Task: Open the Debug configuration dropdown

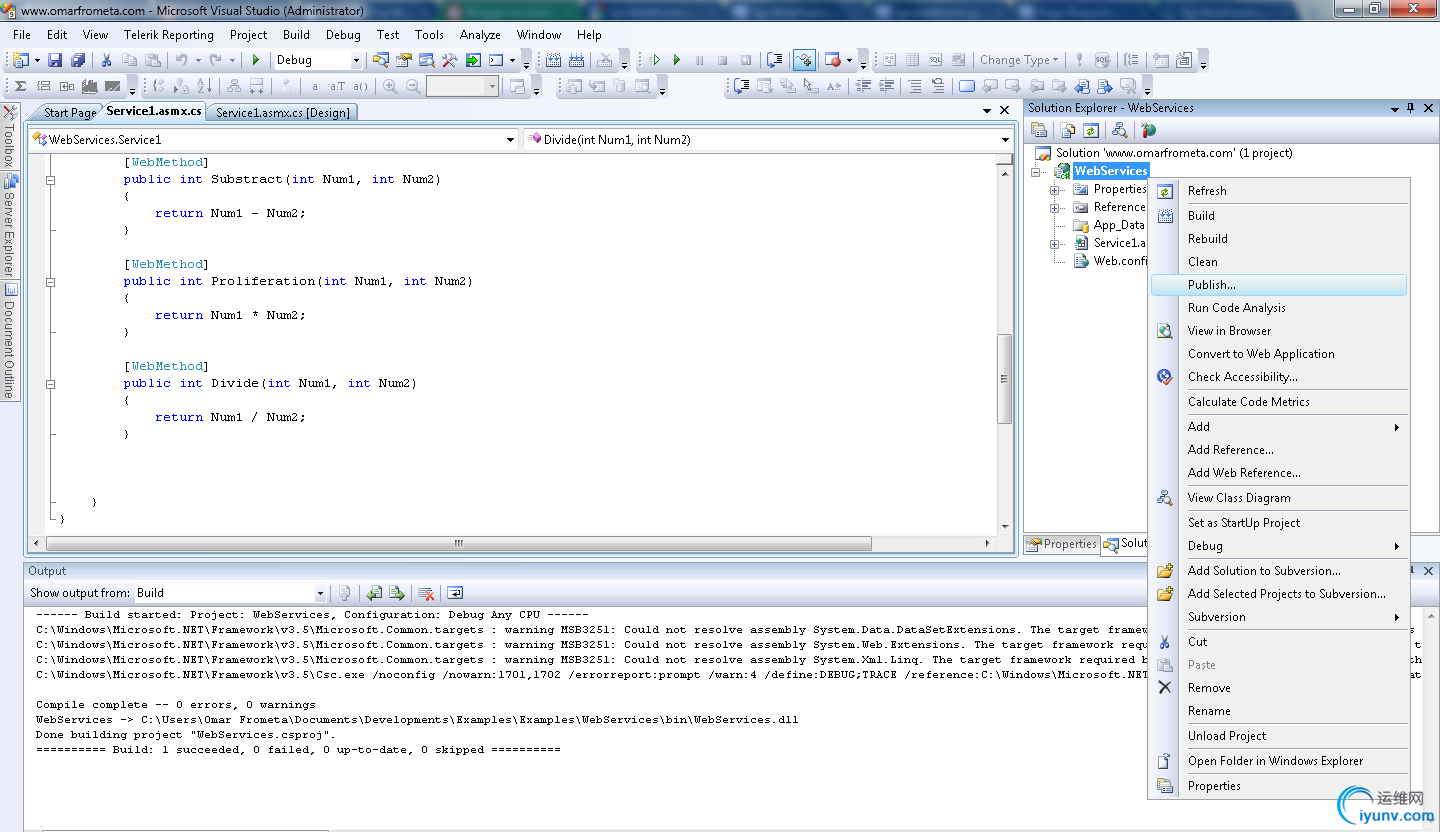Action: [x=356, y=60]
